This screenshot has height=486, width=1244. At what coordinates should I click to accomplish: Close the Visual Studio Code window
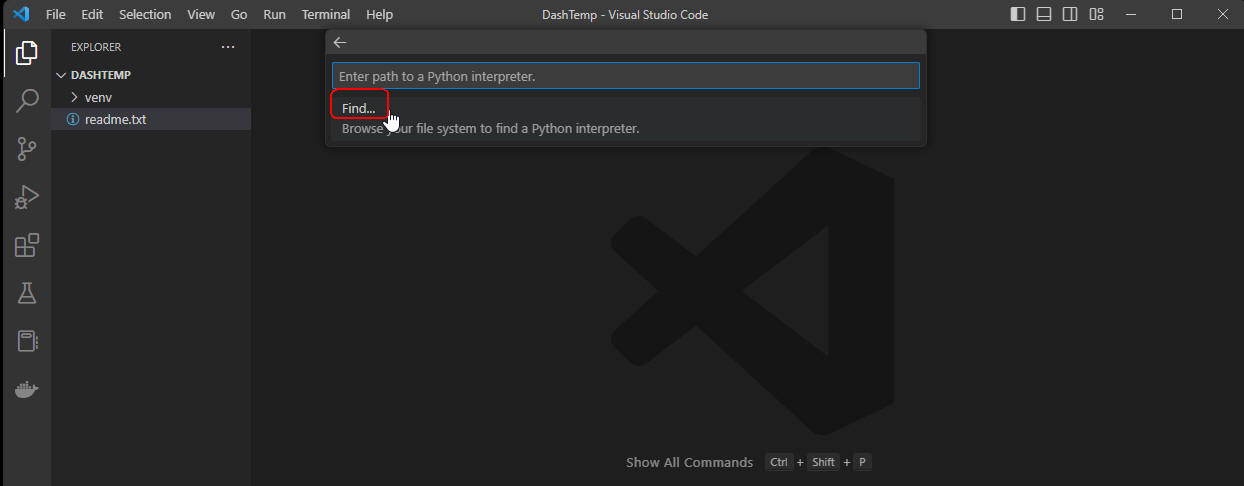pos(1222,14)
